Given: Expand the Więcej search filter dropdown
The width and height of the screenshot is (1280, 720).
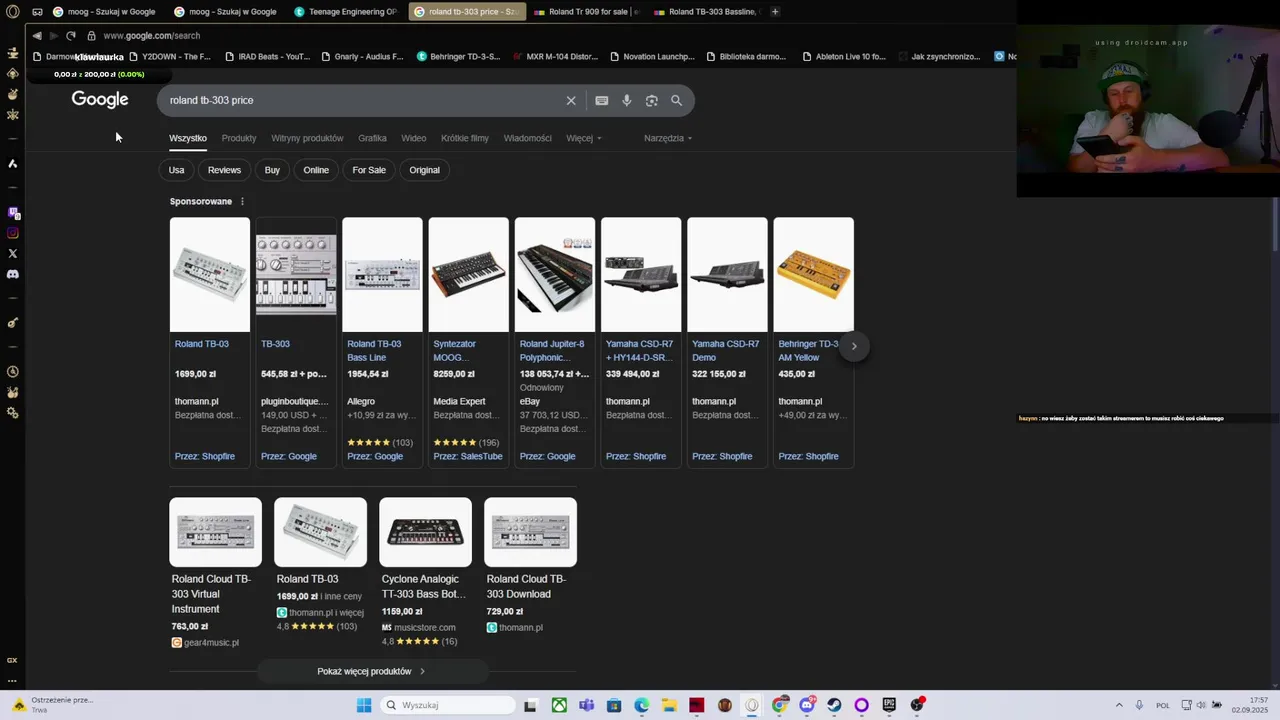Looking at the screenshot, I should [584, 138].
